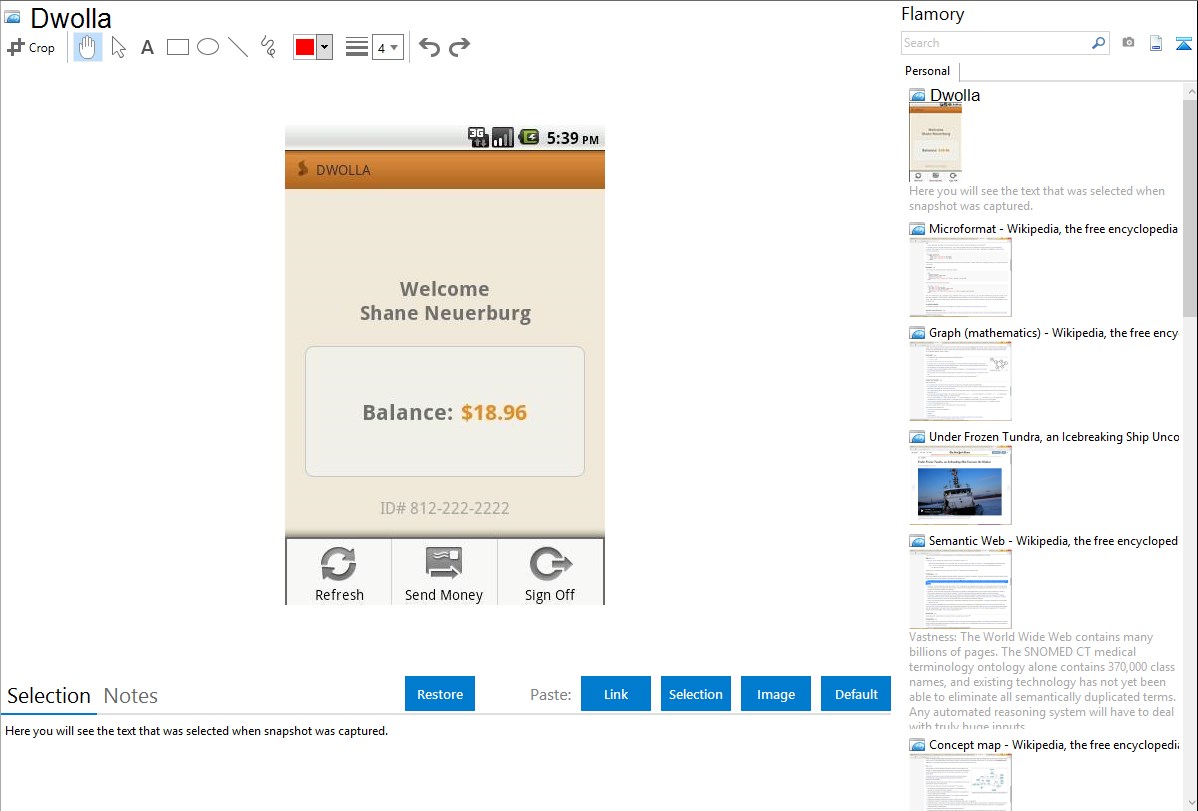The width and height of the screenshot is (1198, 811).
Task: Click the signal strength bars icon
Action: 503,138
